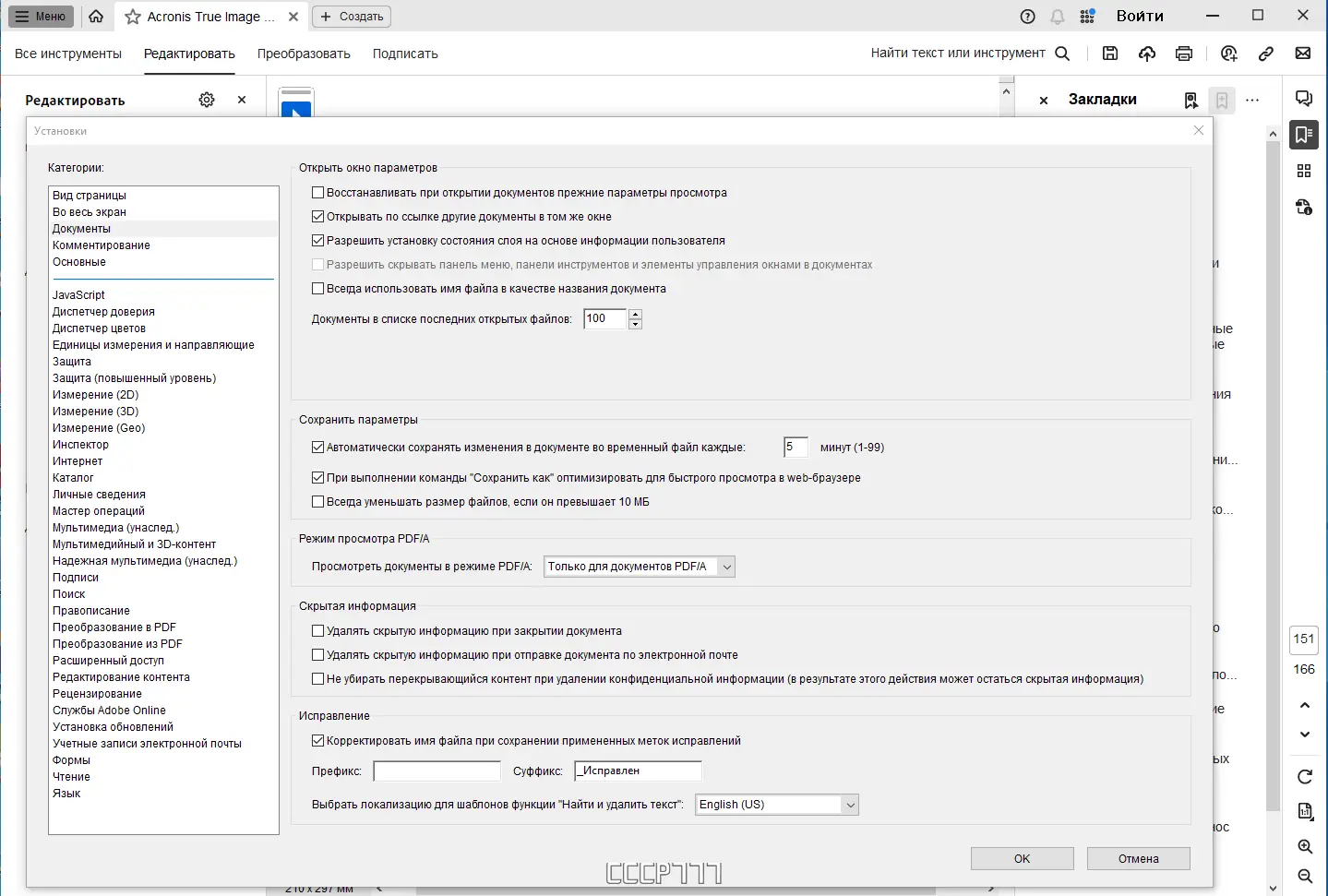Click the page fit icon in right rail
Viewport: 1328px width, 896px height.
pos(1305,812)
